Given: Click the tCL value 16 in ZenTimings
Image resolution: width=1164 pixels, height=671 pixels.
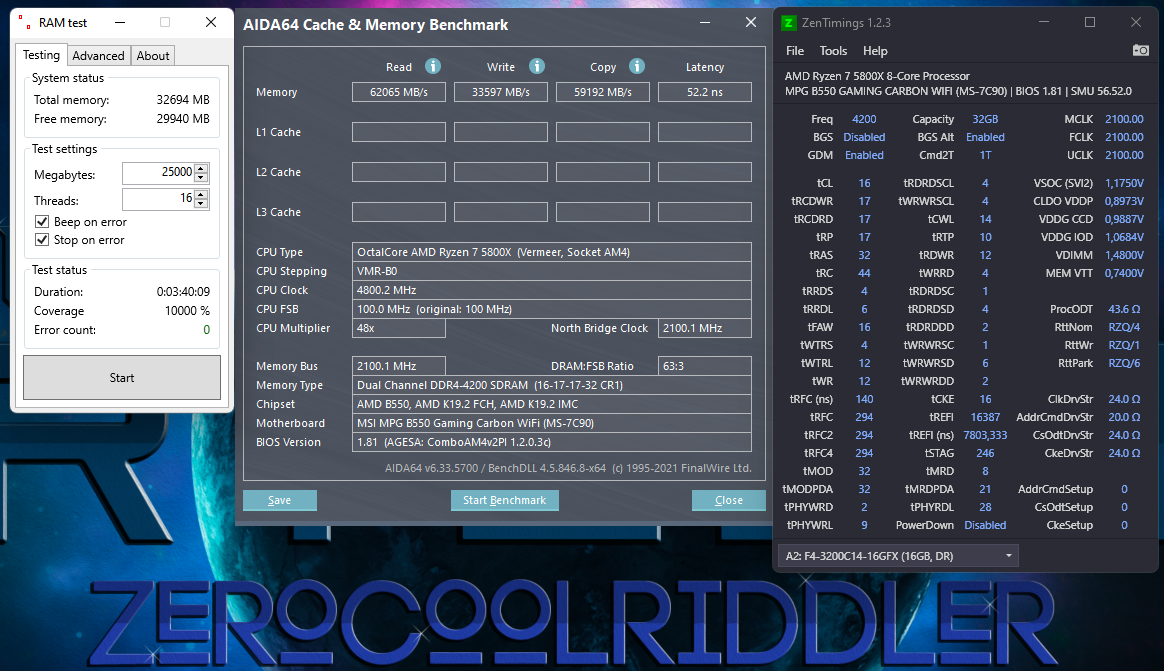Looking at the screenshot, I should (864, 183).
